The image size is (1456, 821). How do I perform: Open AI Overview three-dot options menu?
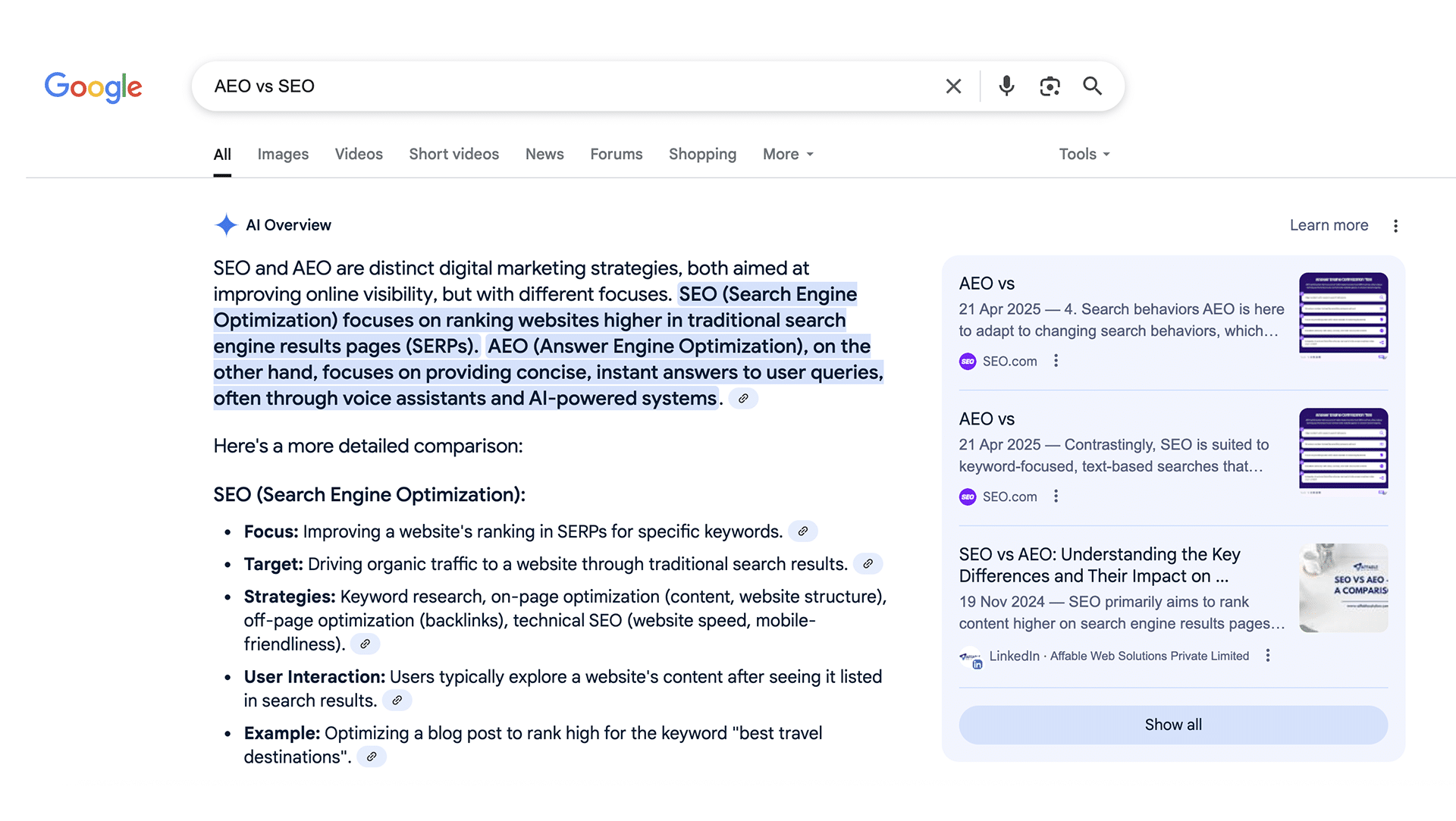1395,226
